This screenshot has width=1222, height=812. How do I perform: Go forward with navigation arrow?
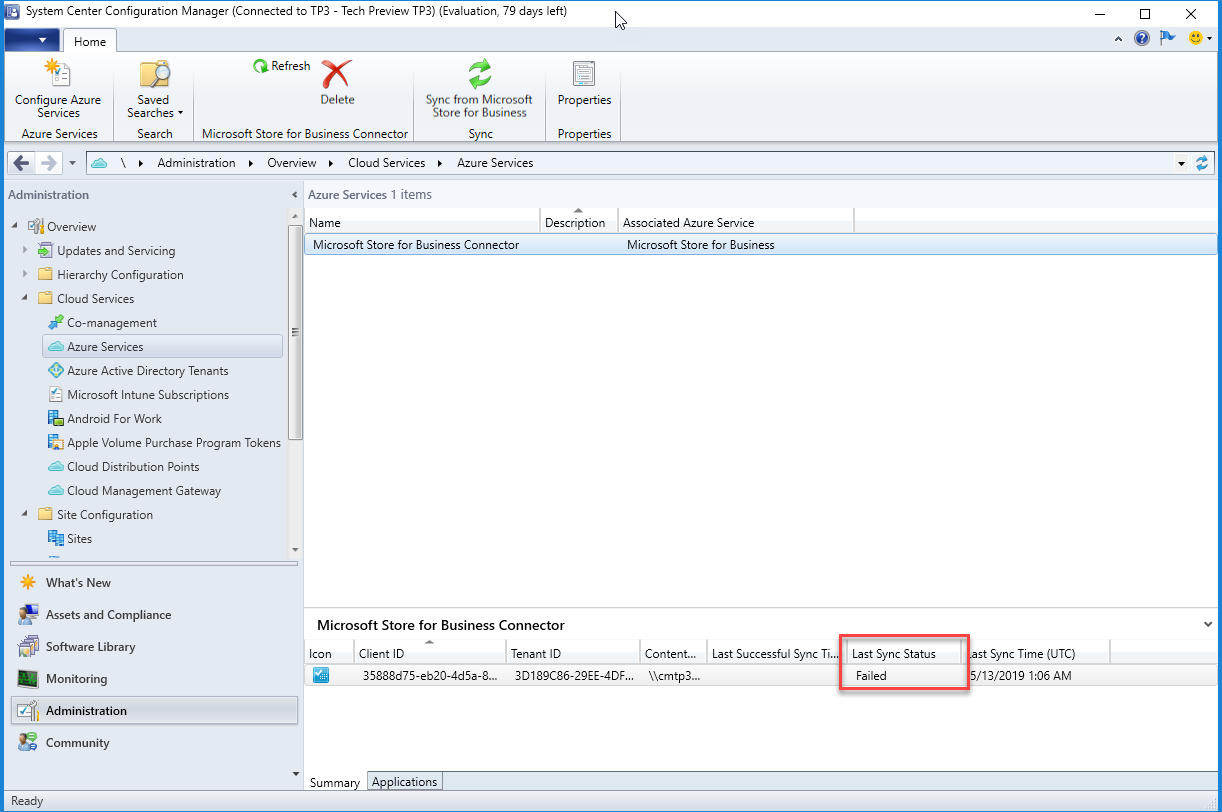48,163
